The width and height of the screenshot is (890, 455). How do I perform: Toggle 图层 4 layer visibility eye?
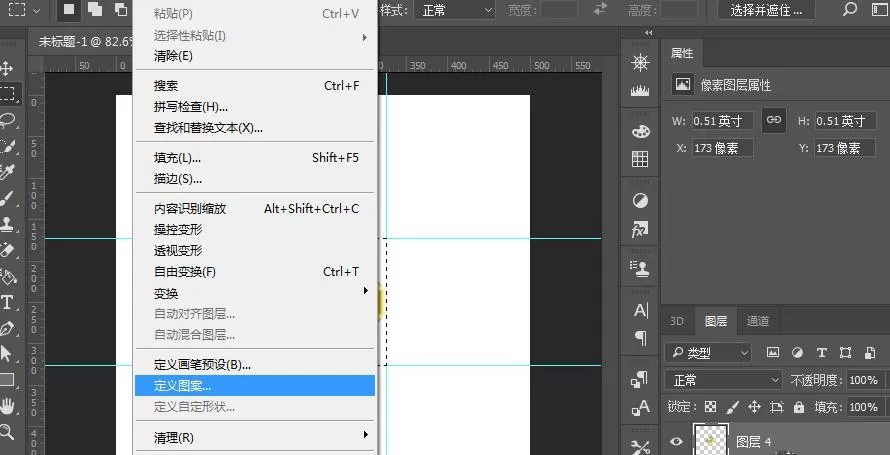click(675, 441)
